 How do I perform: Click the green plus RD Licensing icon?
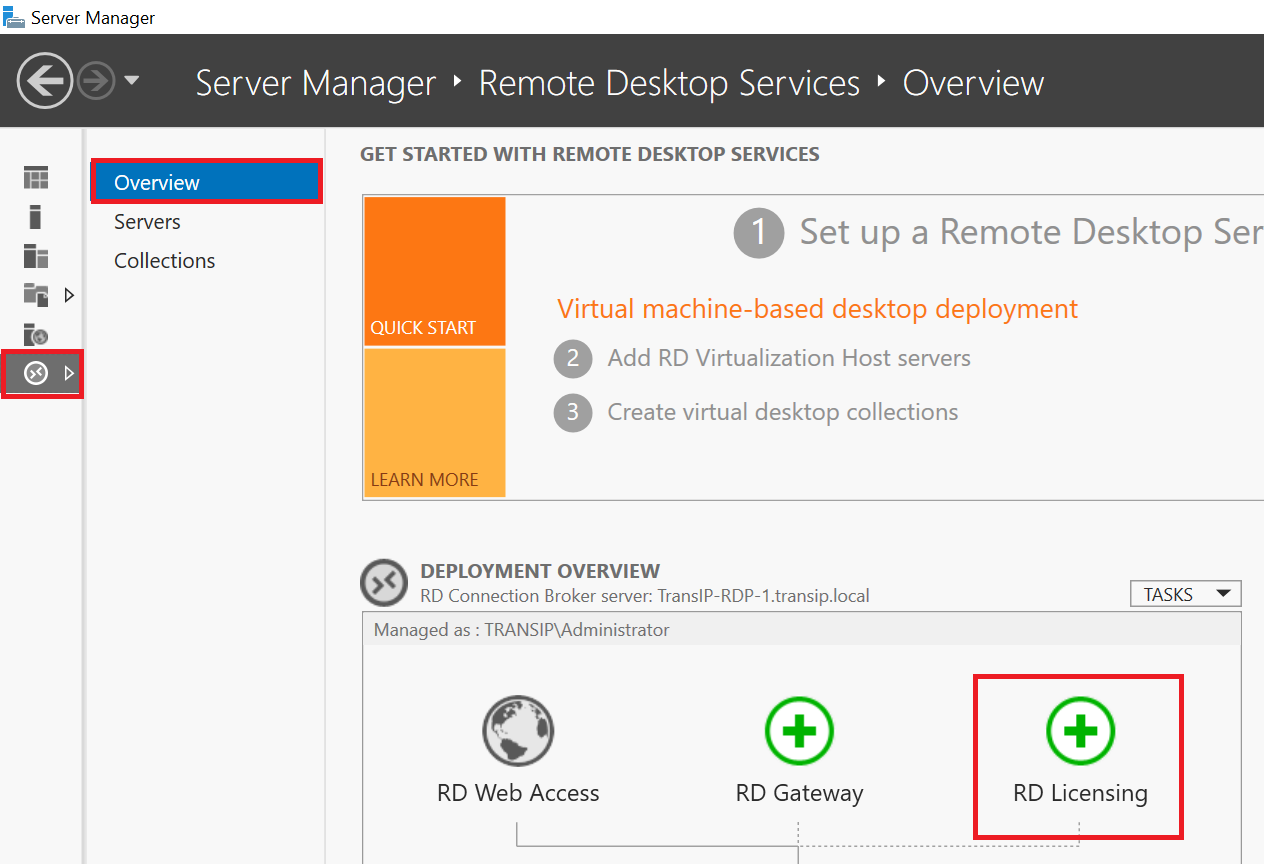1080,731
